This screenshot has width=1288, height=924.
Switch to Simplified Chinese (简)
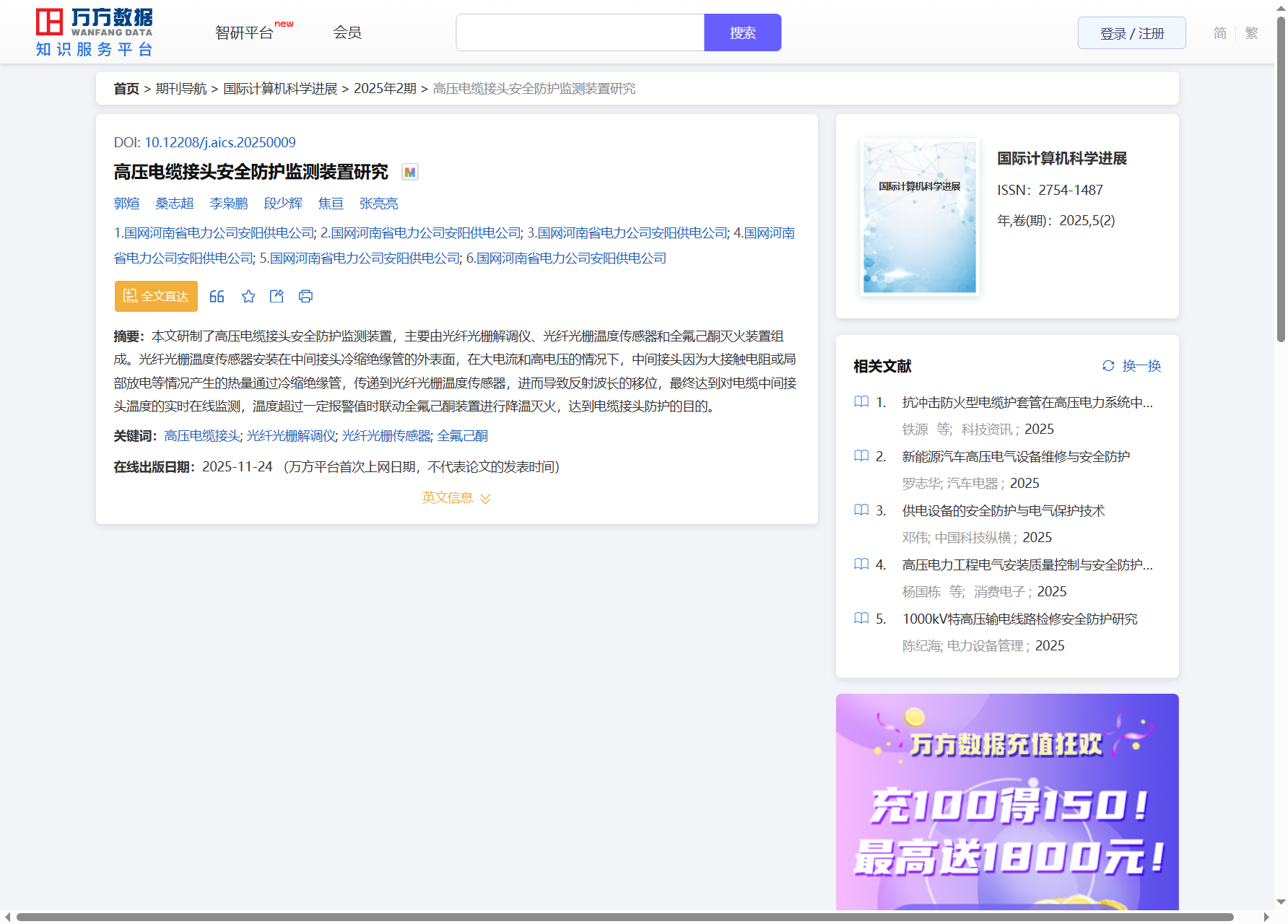click(1219, 33)
